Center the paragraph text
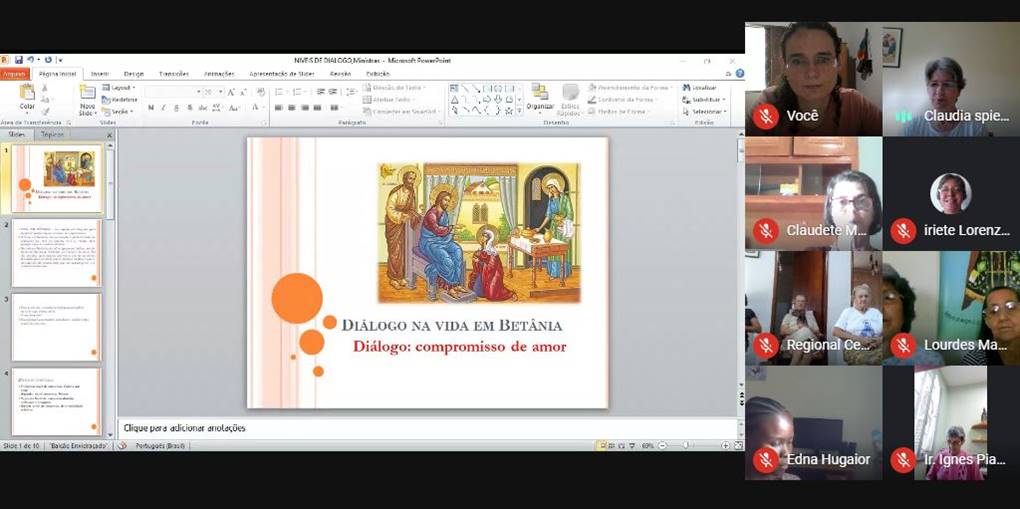1020x509 pixels. click(291, 107)
